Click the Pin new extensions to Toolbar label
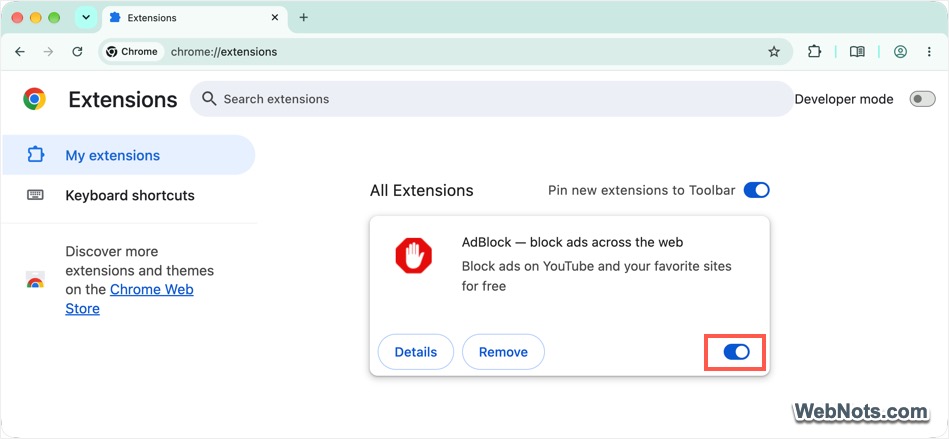The image size is (949, 439). [x=642, y=191]
